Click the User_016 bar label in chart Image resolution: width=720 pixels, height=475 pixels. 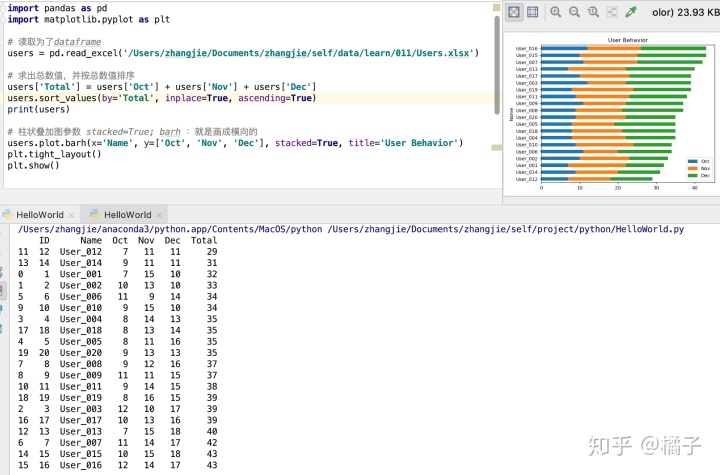click(x=526, y=48)
